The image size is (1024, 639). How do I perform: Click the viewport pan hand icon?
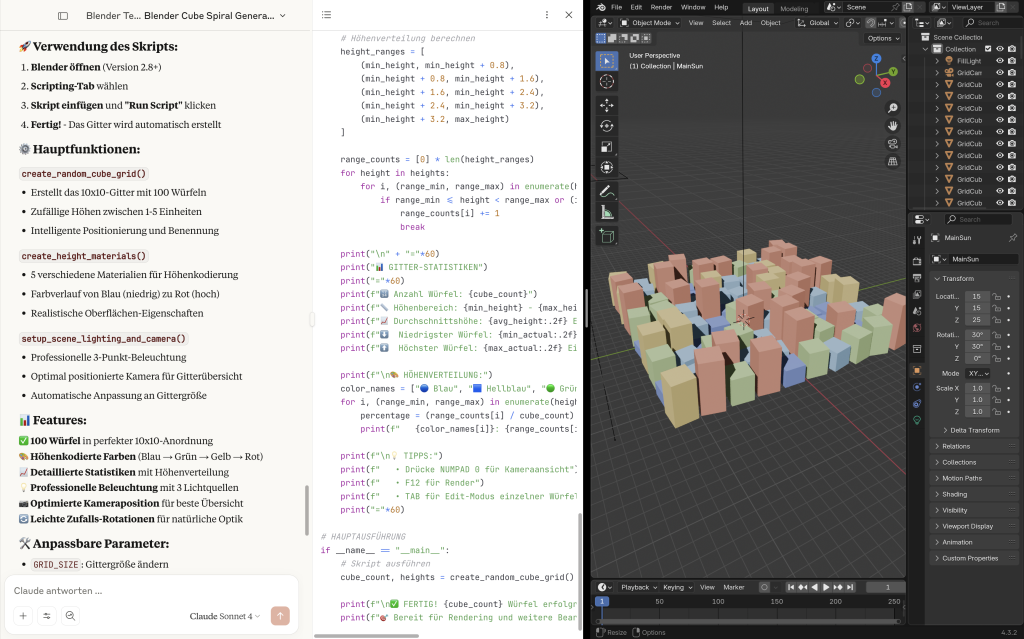pyautogui.click(x=893, y=126)
